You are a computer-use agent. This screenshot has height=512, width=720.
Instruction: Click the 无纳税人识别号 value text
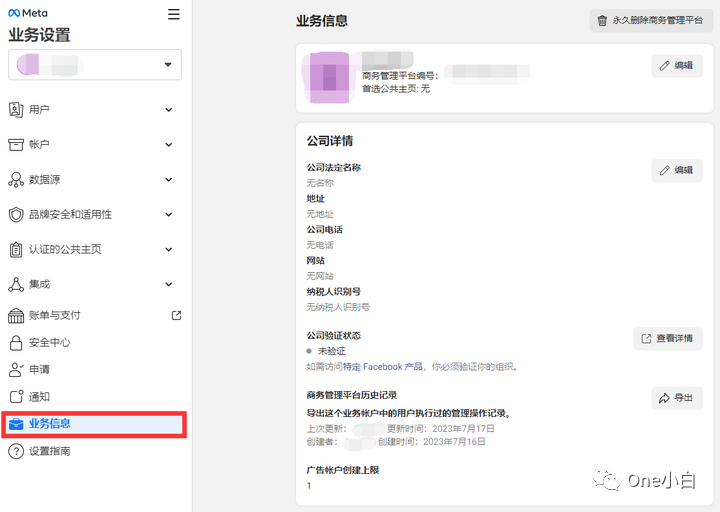[x=338, y=307]
